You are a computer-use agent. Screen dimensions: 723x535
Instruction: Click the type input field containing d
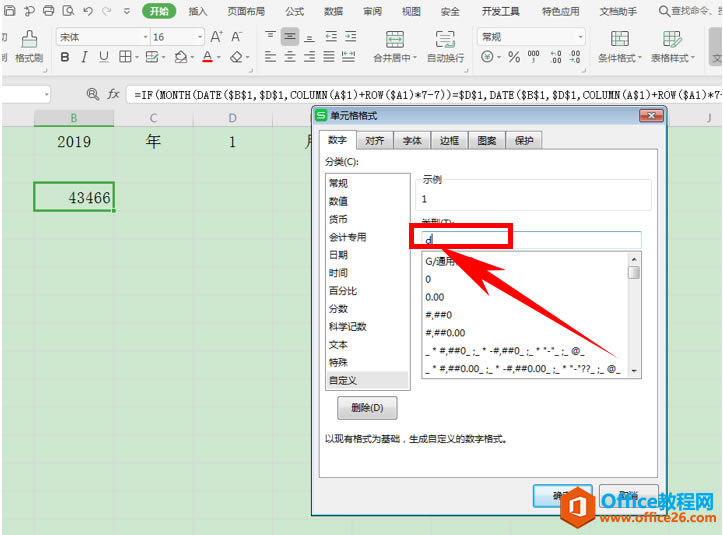[x=531, y=240]
